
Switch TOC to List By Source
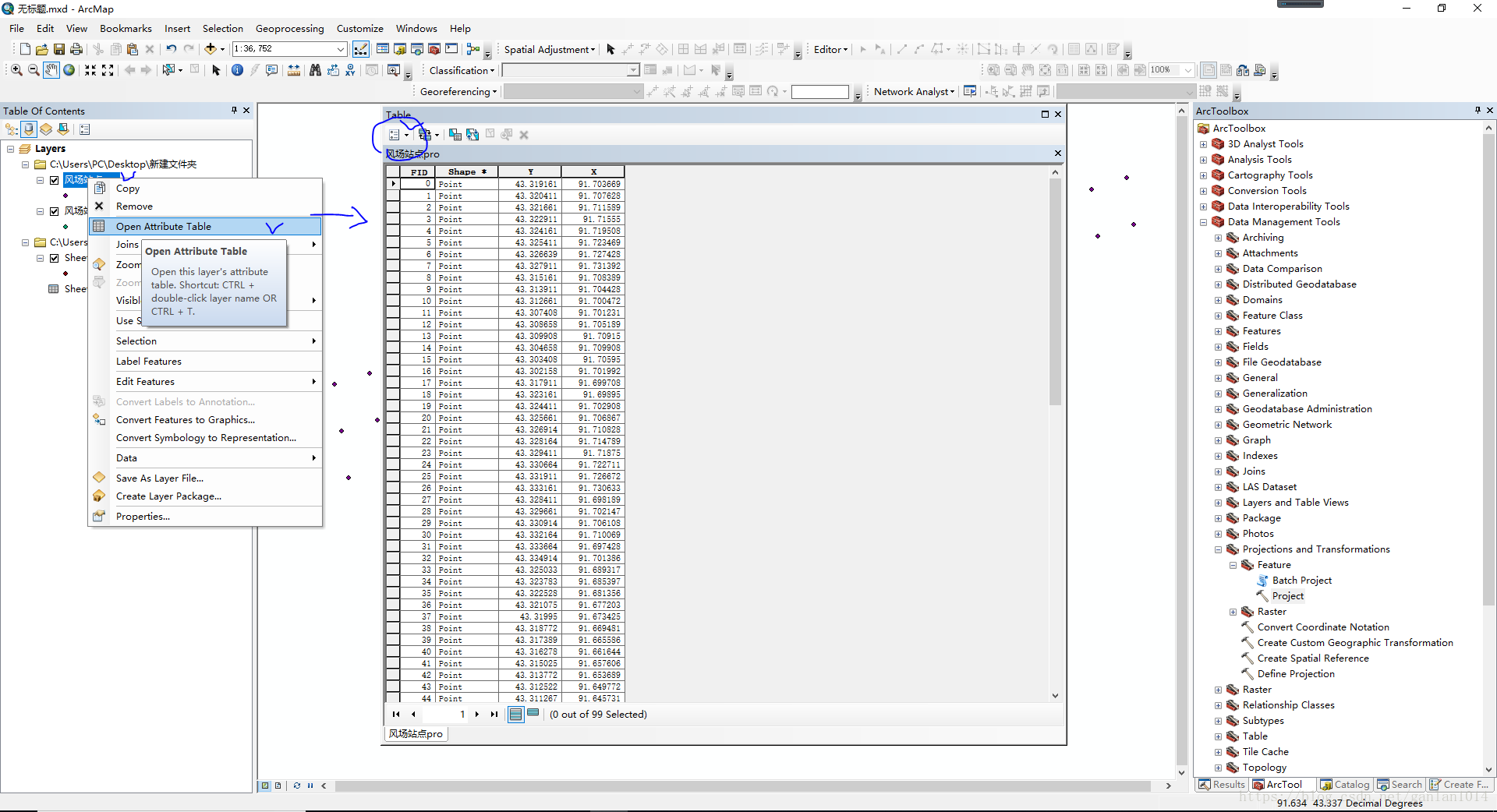click(29, 129)
